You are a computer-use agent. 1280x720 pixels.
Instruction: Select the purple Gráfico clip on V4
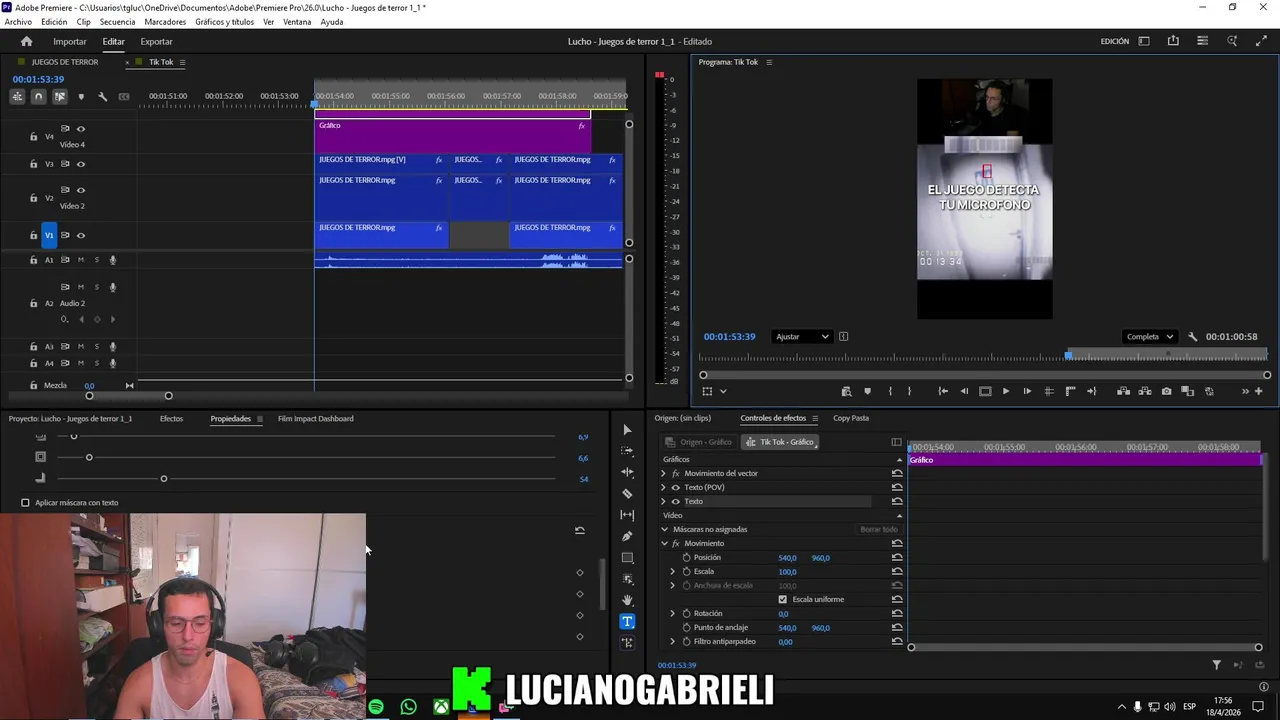point(452,135)
